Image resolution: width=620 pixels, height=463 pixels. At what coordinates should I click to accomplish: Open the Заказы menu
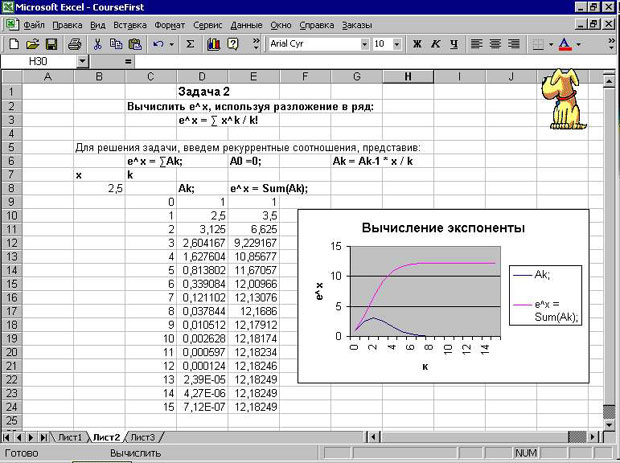click(357, 25)
